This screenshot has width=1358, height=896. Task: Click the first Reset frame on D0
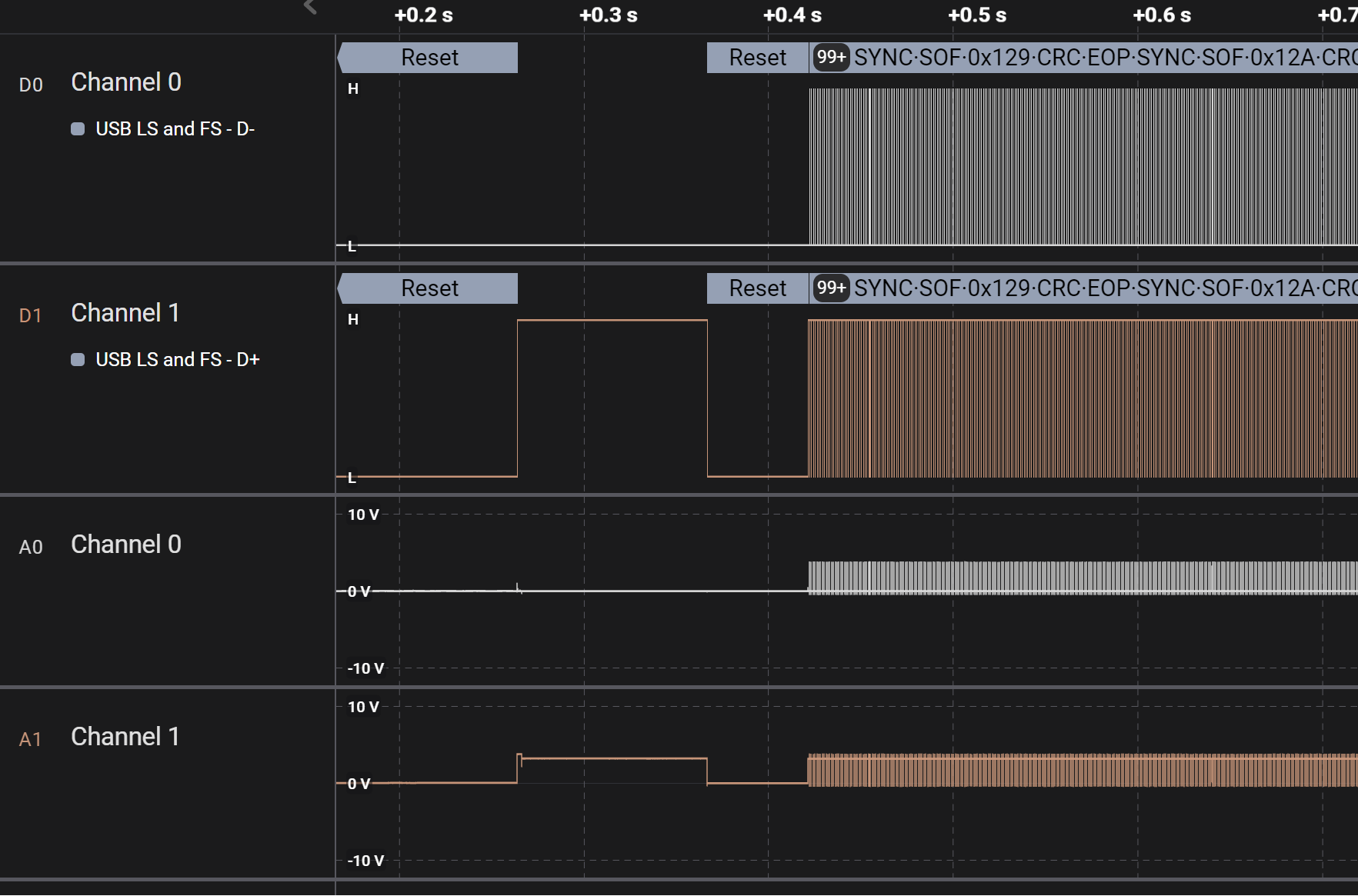(x=429, y=58)
